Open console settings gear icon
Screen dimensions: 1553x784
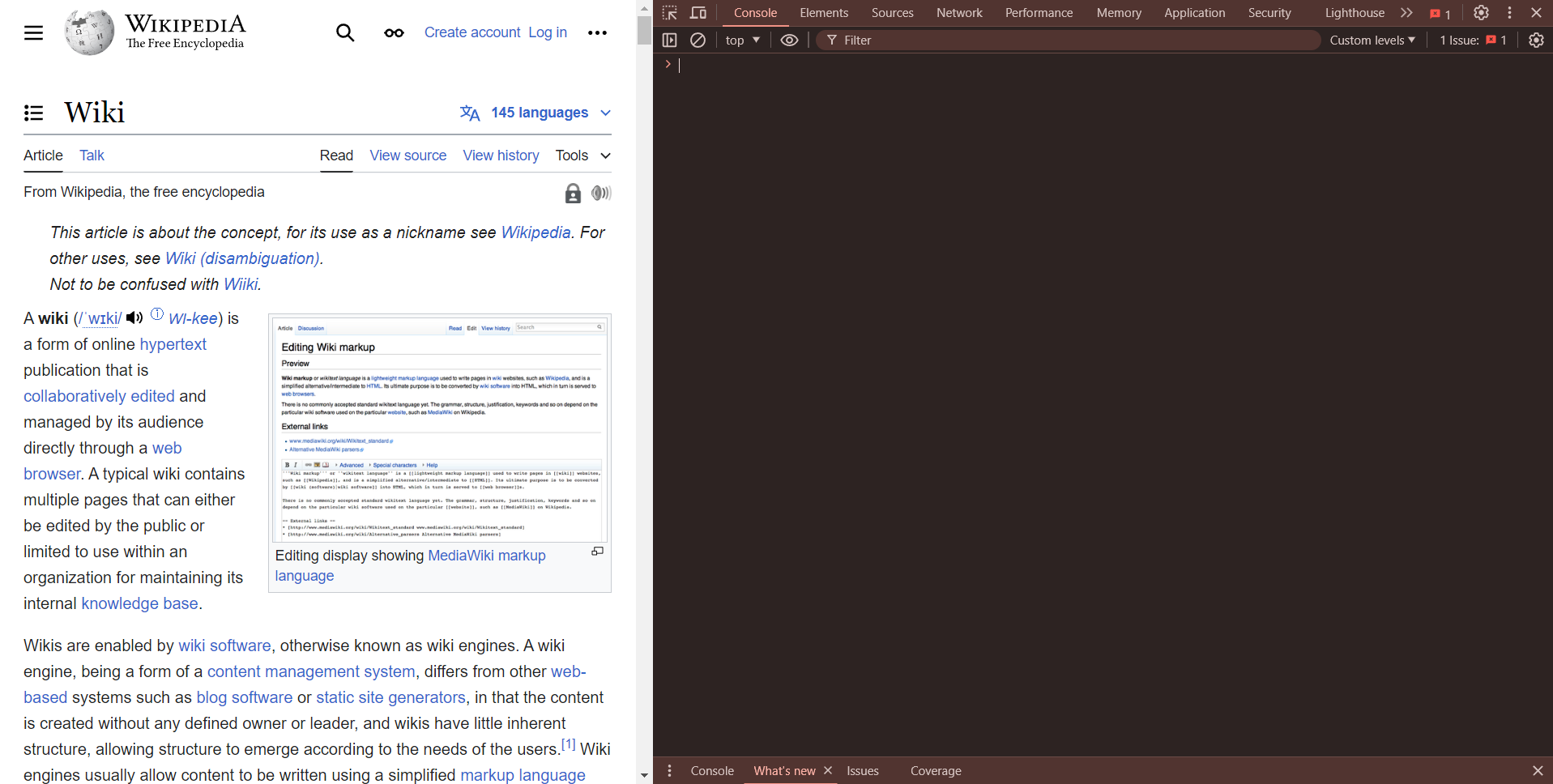point(1536,40)
